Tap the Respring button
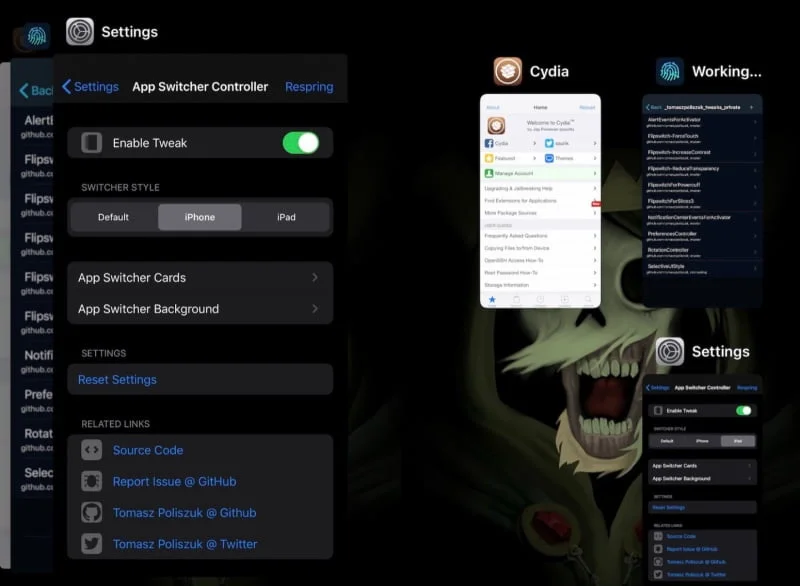 (x=309, y=87)
